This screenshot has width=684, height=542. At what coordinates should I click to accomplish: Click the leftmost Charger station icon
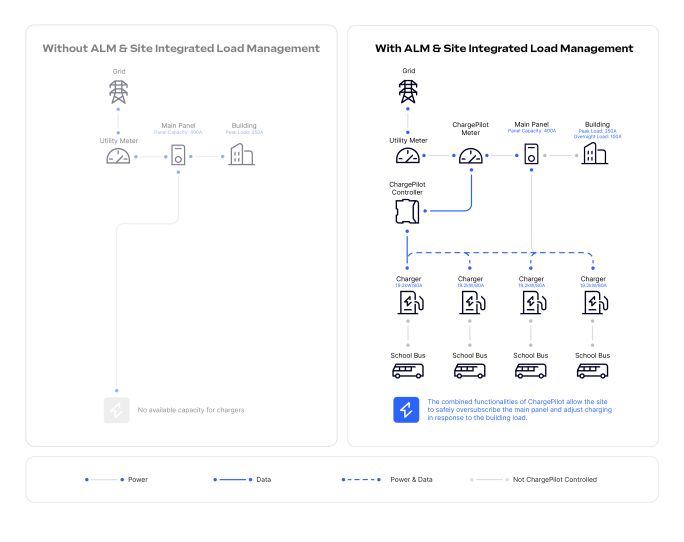point(409,304)
